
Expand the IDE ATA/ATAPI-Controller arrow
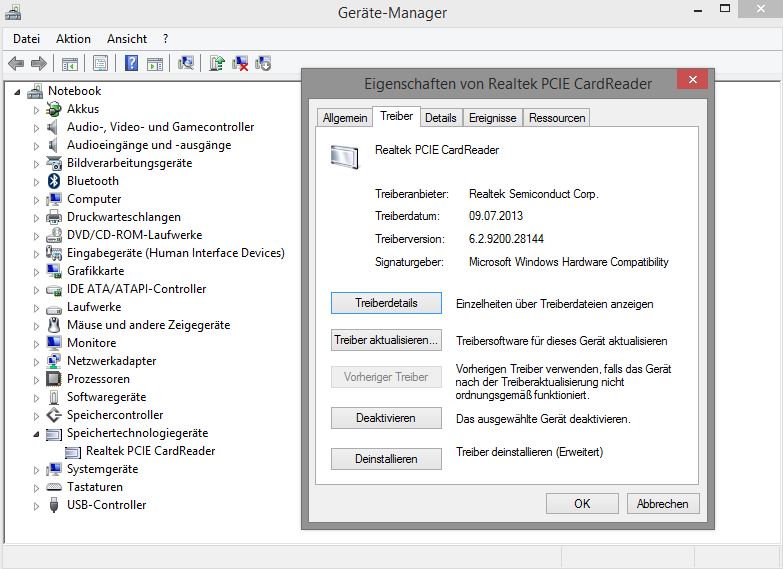click(x=36, y=290)
